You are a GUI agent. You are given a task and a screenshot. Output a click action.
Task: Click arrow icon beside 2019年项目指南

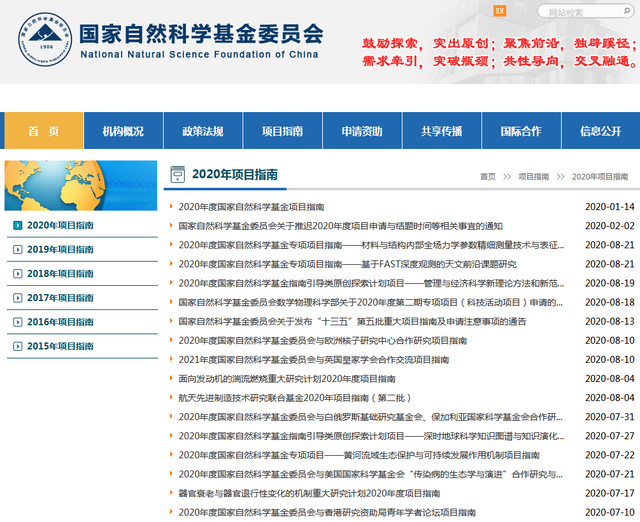click(x=18, y=249)
